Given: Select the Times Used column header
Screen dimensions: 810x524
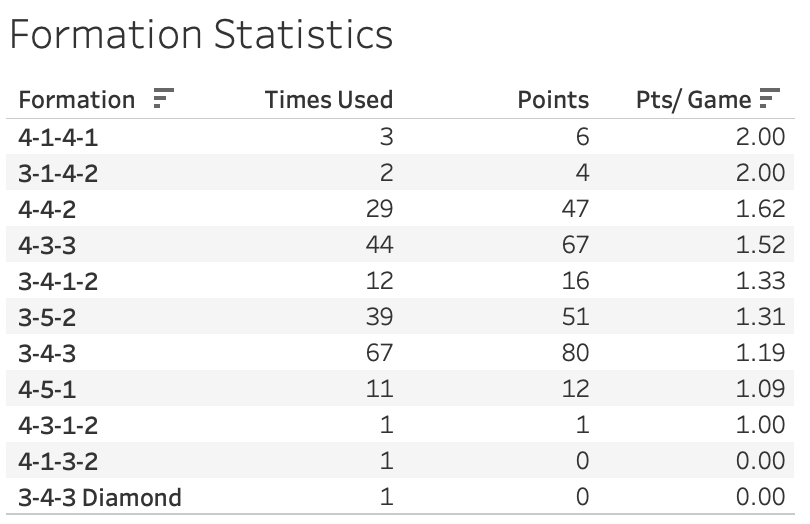Looking at the screenshot, I should 328,100.
